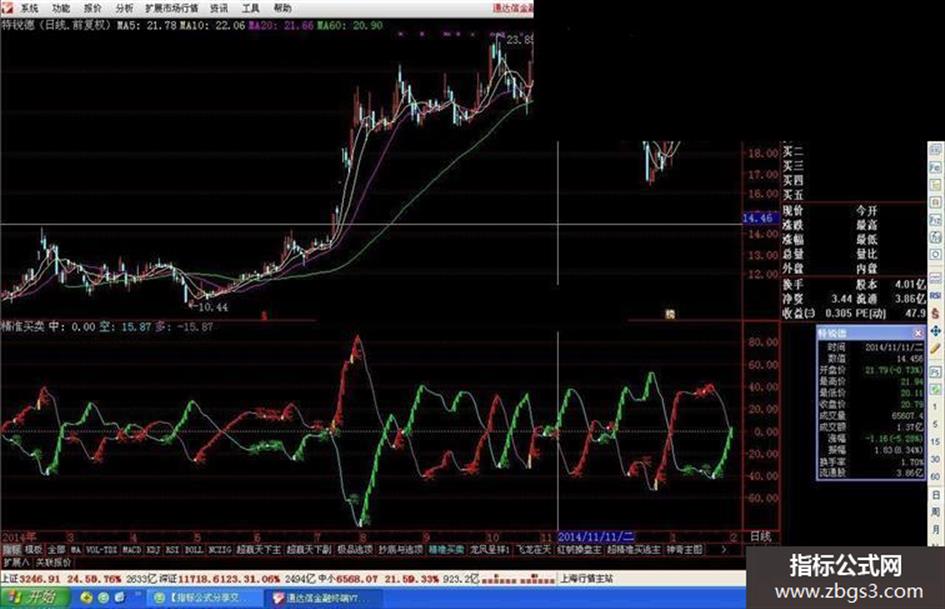Select the 抄底与逃顶 indicator tab

pyautogui.click(x=400, y=549)
